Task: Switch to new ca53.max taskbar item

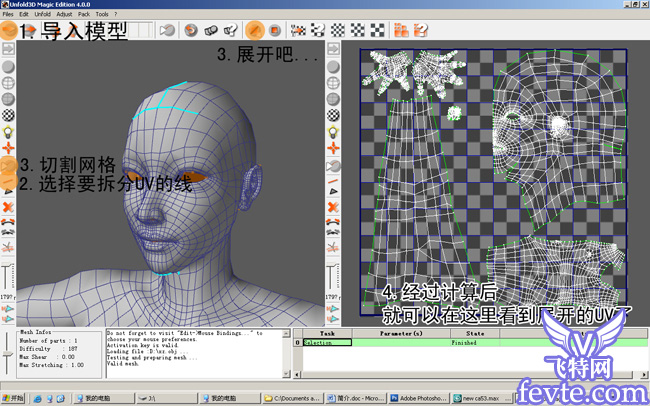Action: click(x=482, y=398)
